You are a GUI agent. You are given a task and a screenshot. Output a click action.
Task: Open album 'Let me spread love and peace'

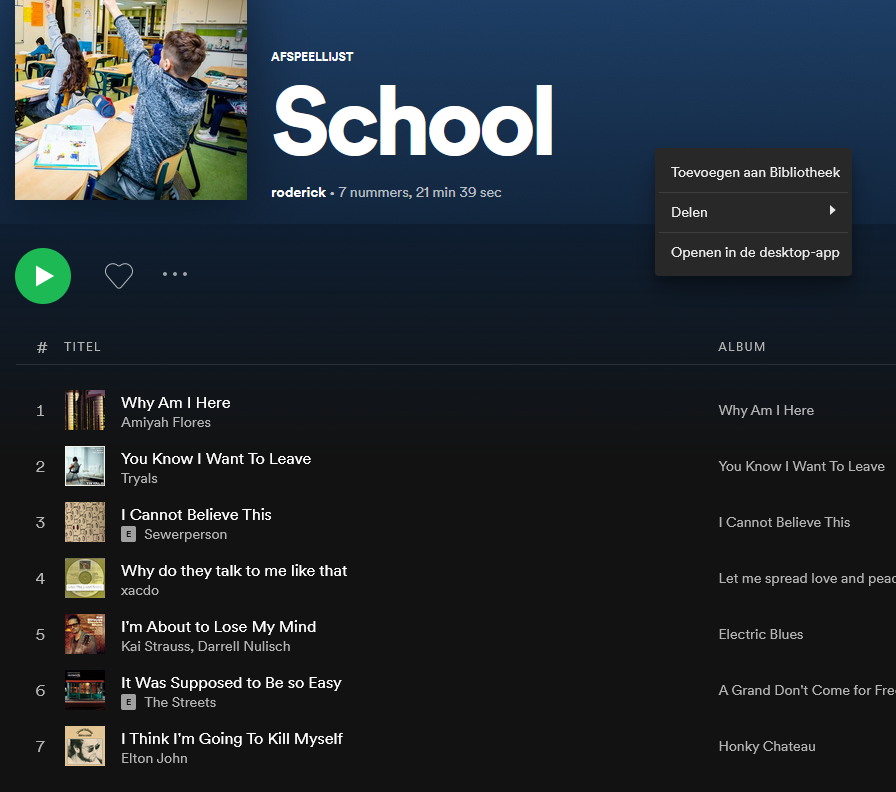point(807,578)
